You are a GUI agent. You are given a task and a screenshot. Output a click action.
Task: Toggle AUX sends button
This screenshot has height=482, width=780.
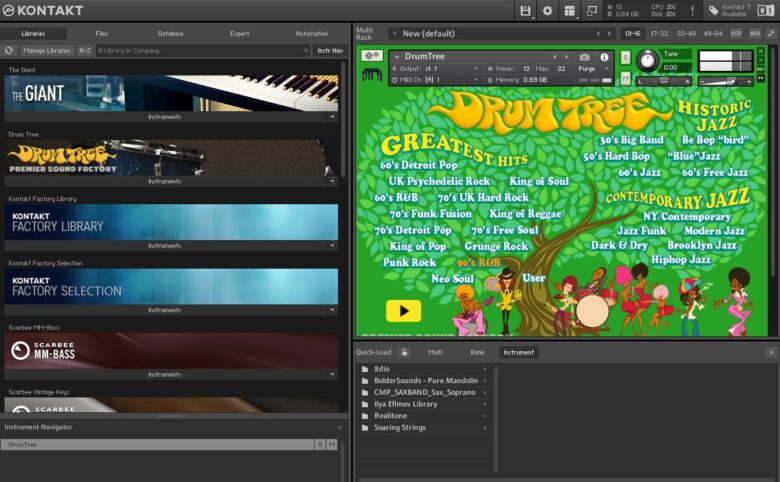755,34
